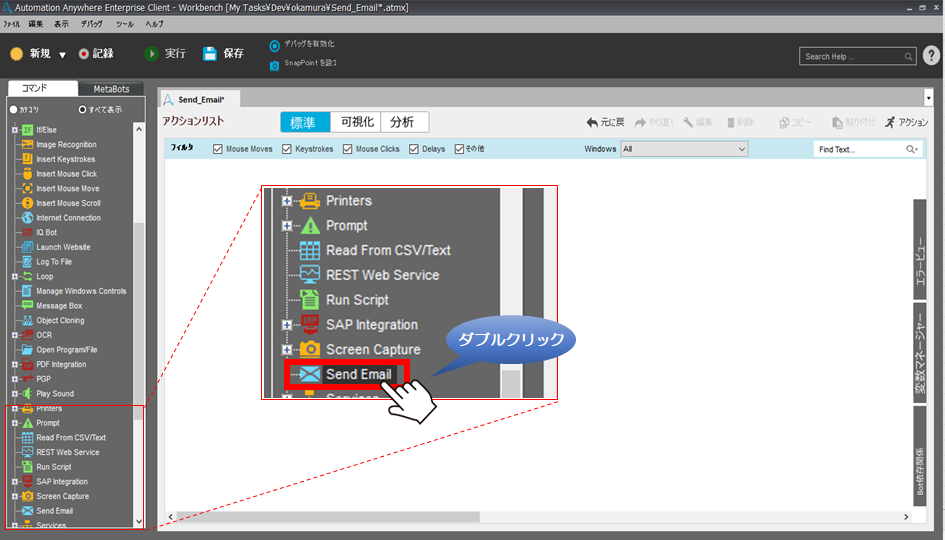Click the アクション button
945x540 pixels.
click(906, 122)
